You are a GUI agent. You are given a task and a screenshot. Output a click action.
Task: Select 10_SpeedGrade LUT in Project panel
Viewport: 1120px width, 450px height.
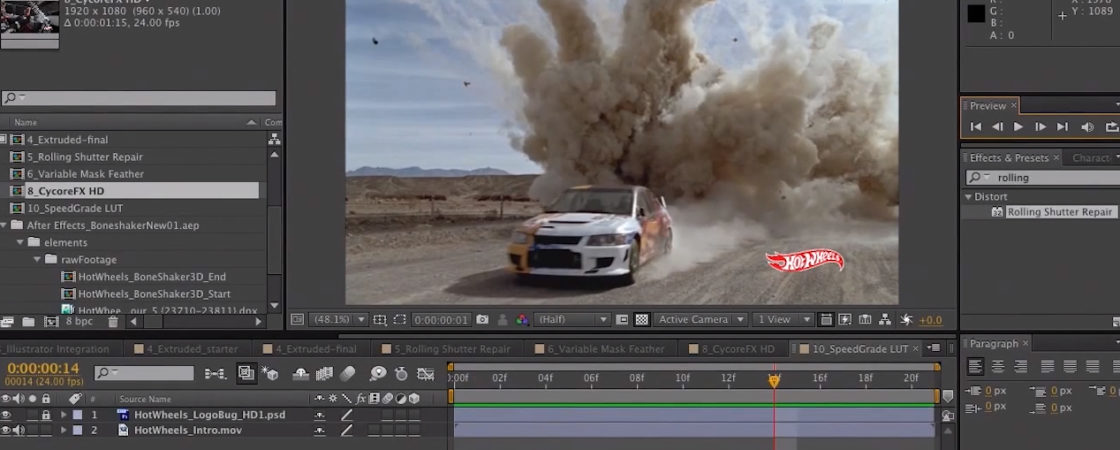[75, 209]
